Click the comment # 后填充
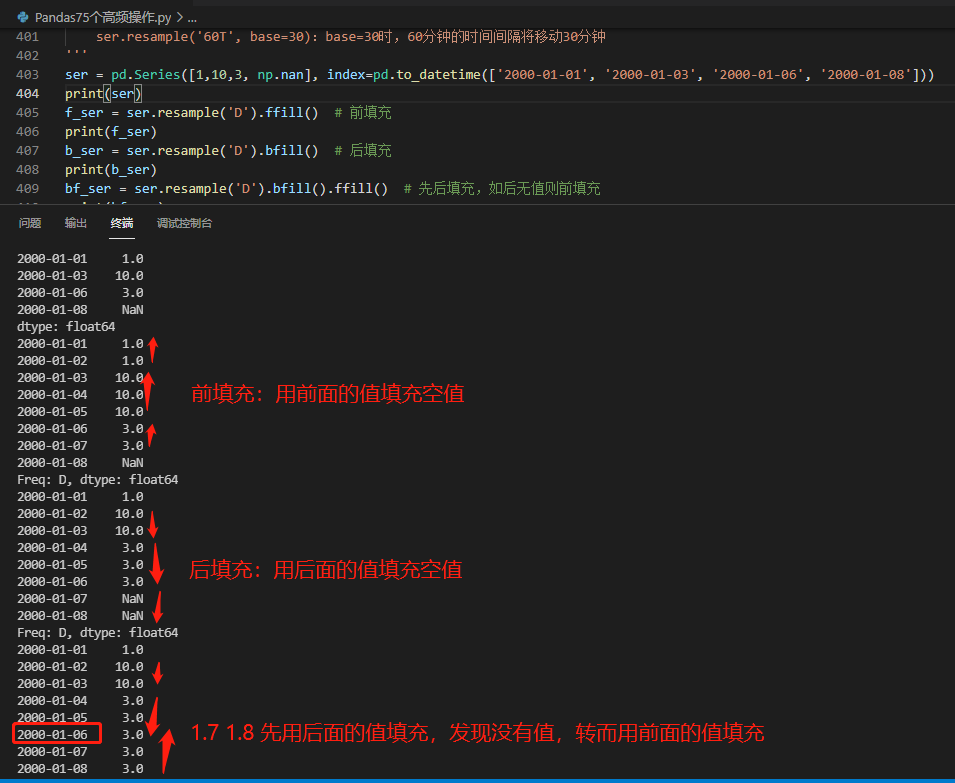 point(363,150)
